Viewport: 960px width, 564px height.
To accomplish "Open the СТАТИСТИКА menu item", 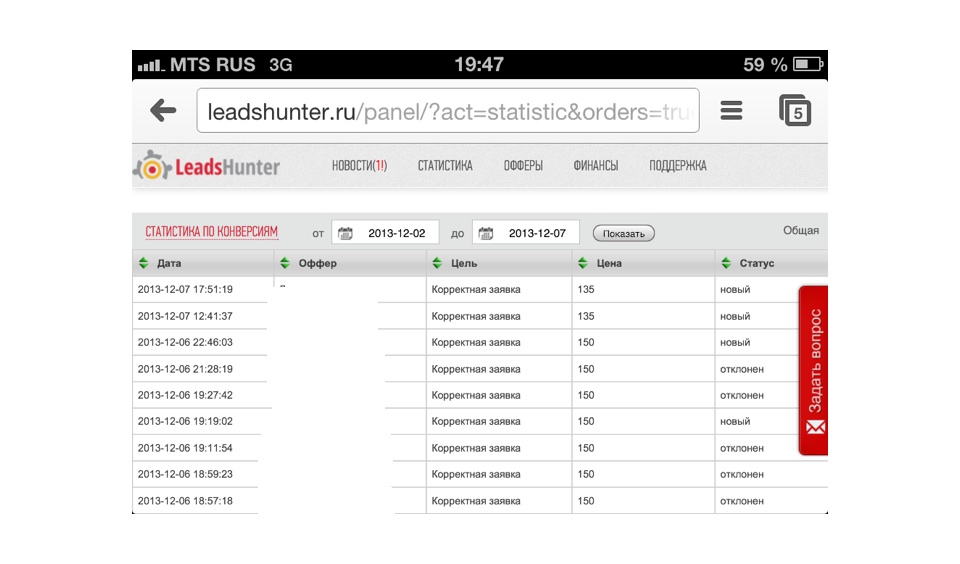I will click(445, 166).
